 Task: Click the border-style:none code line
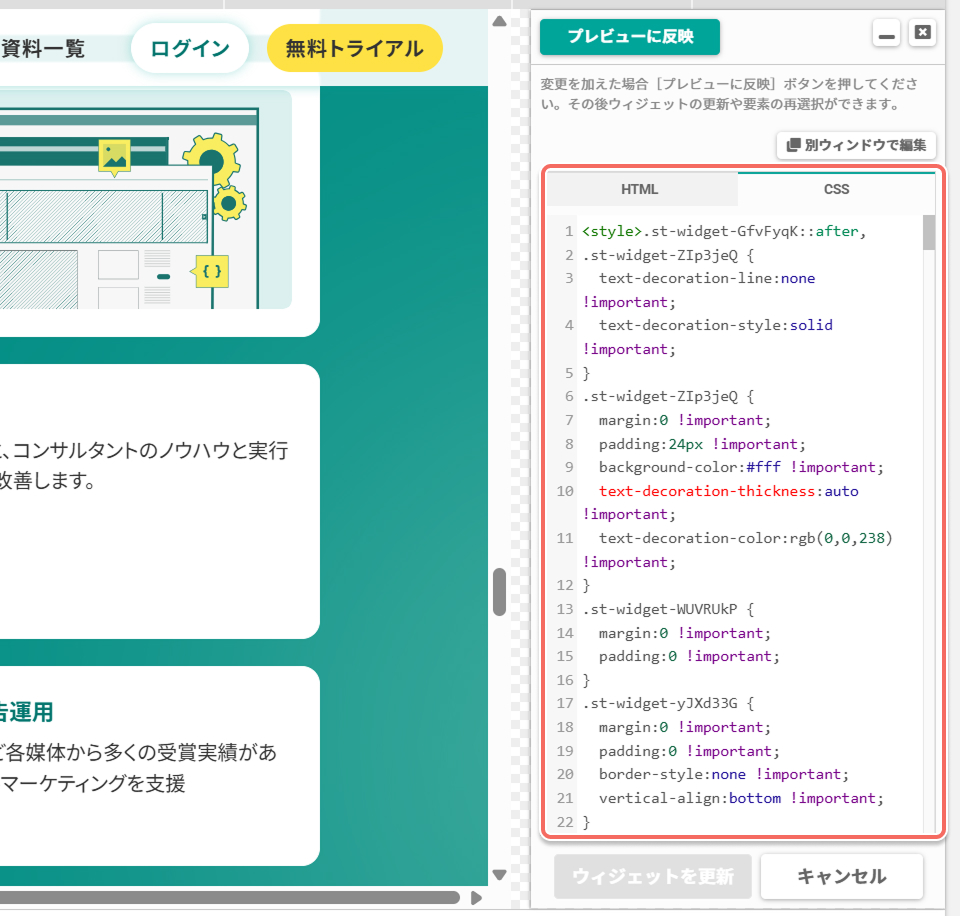point(724,775)
